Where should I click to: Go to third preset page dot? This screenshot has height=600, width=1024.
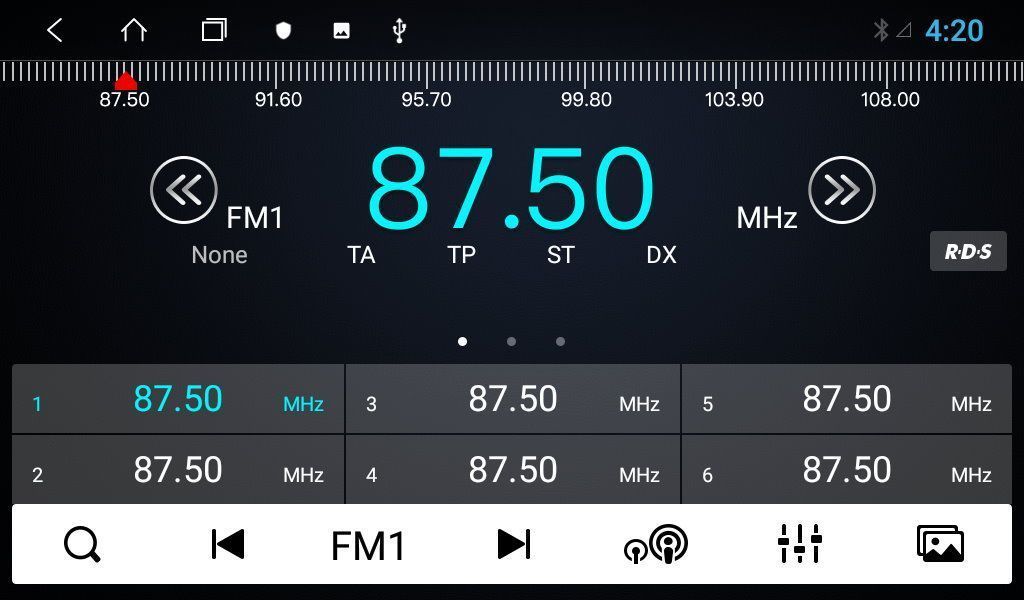pyautogui.click(x=560, y=342)
